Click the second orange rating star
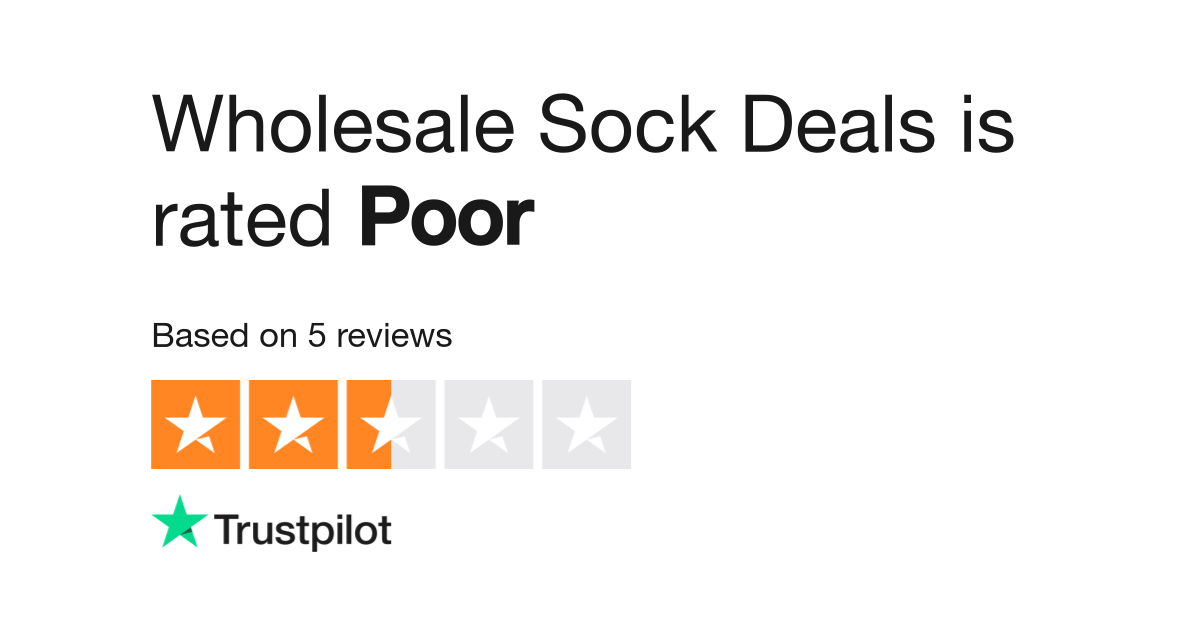The image size is (1200, 627). pyautogui.click(x=293, y=424)
